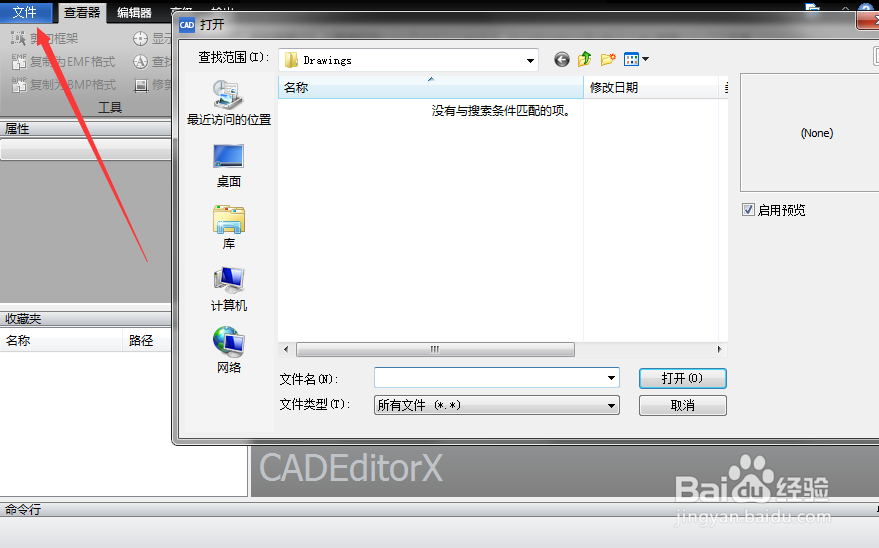Expand the view menu dropdown arrow
879x548 pixels.
pyautogui.click(x=646, y=59)
